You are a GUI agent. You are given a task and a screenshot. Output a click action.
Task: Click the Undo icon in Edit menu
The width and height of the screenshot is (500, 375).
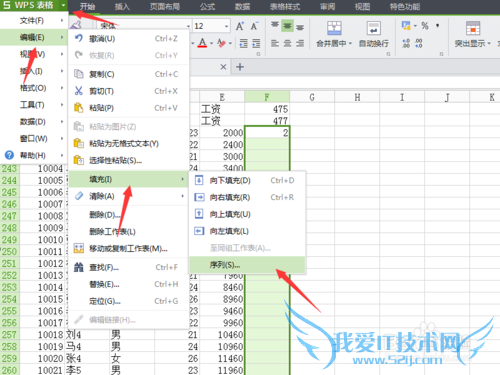click(79, 38)
